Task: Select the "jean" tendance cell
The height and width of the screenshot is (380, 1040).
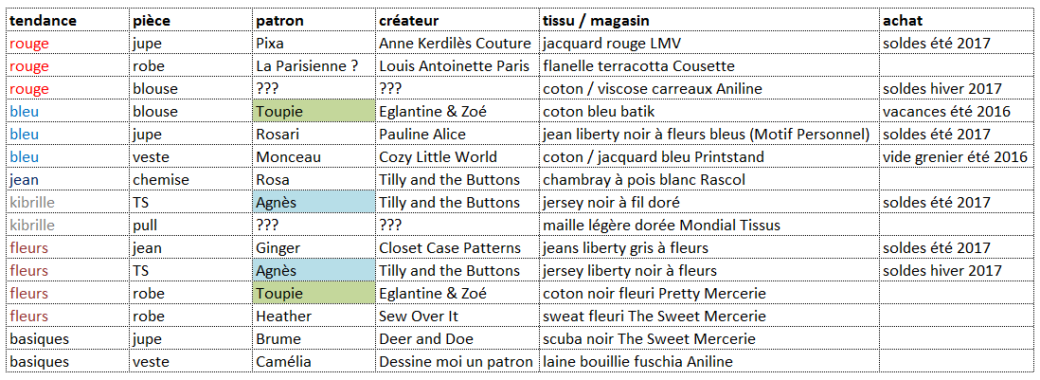Action: click(x=68, y=179)
